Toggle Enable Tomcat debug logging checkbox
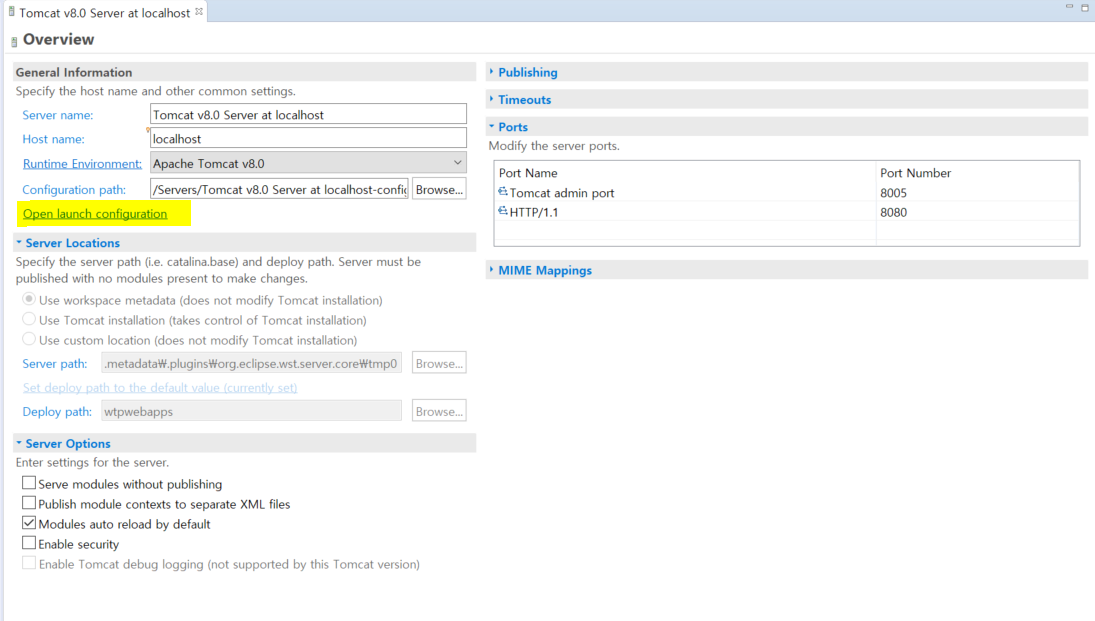The height and width of the screenshot is (621, 1095). coord(29,563)
